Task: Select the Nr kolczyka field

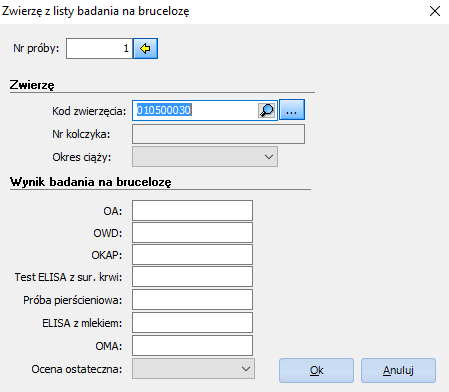Action: coord(218,134)
